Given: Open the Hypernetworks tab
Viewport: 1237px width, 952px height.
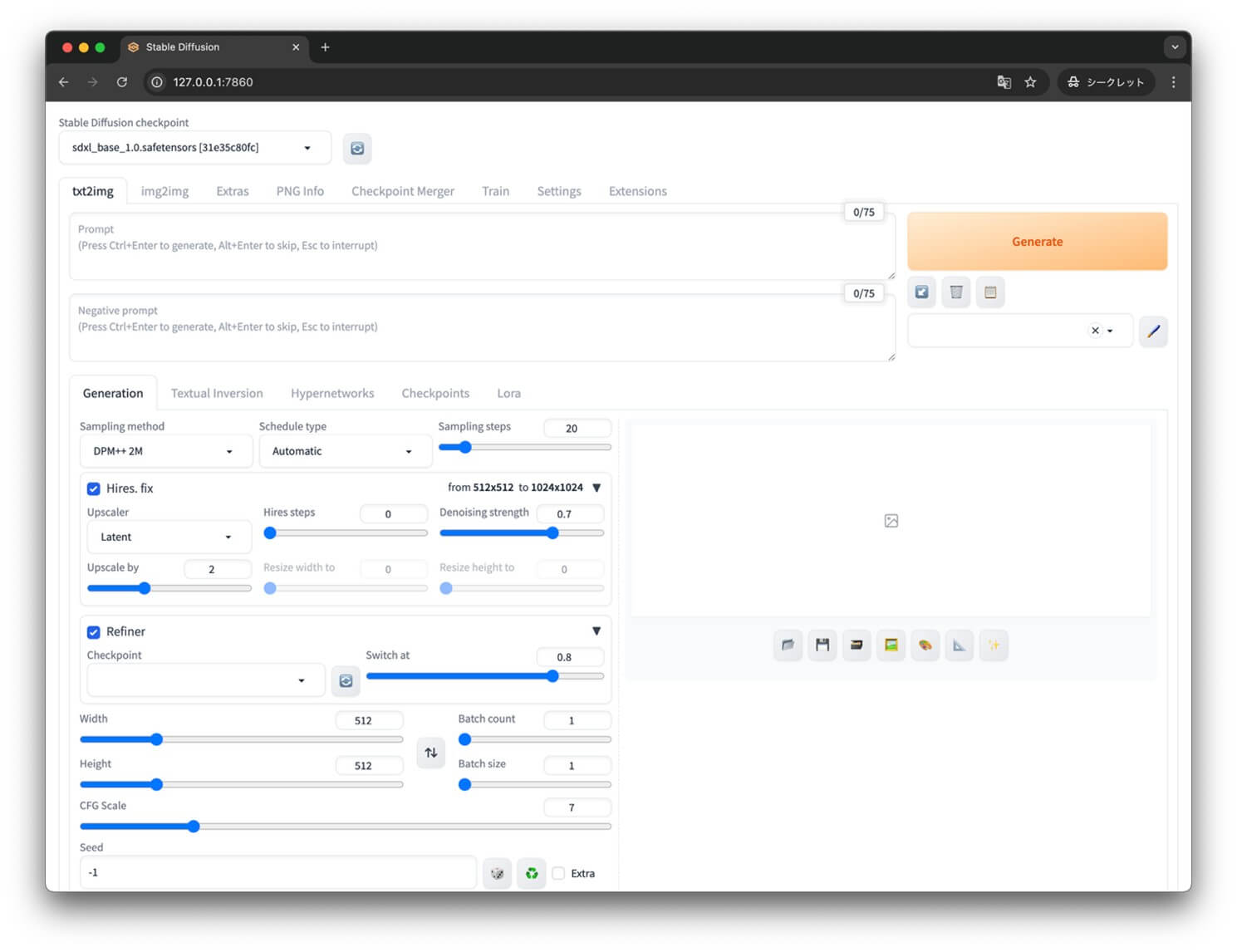Looking at the screenshot, I should [332, 394].
